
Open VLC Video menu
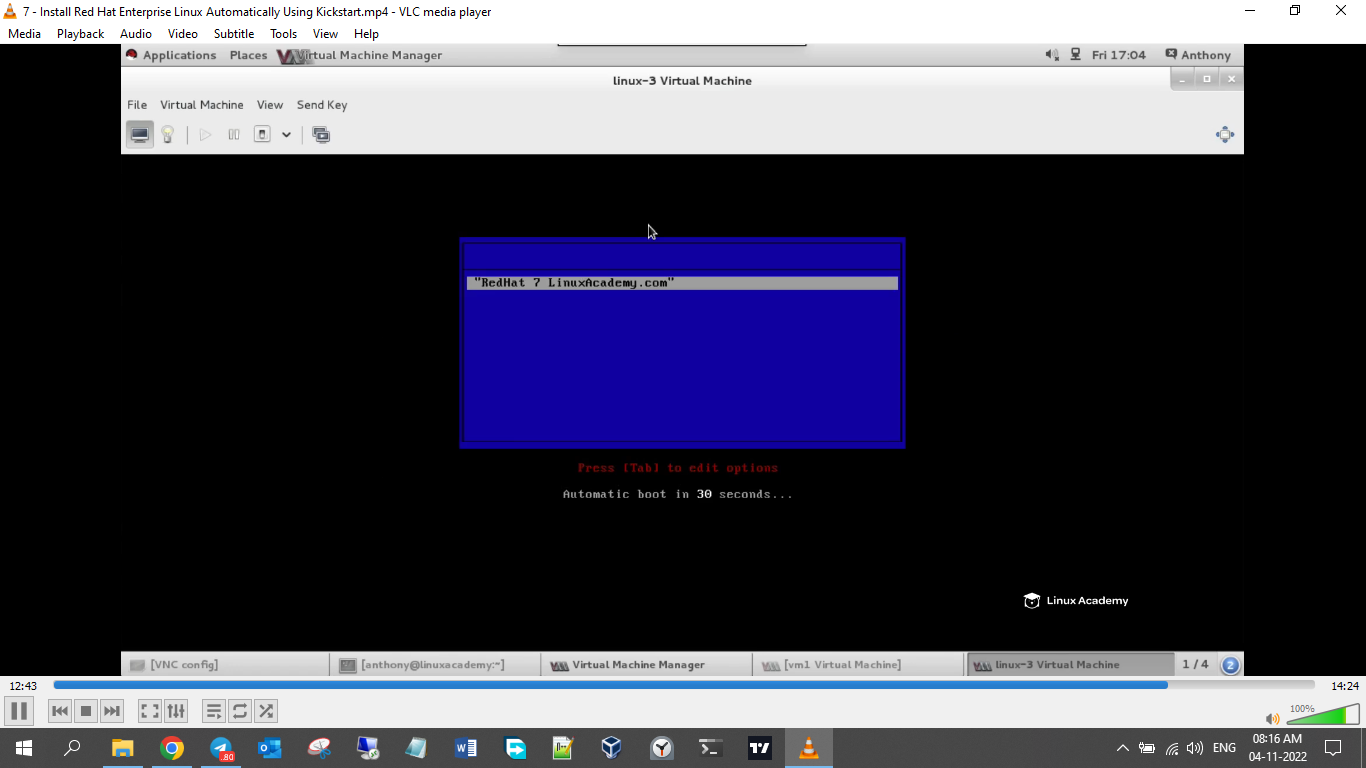click(183, 34)
